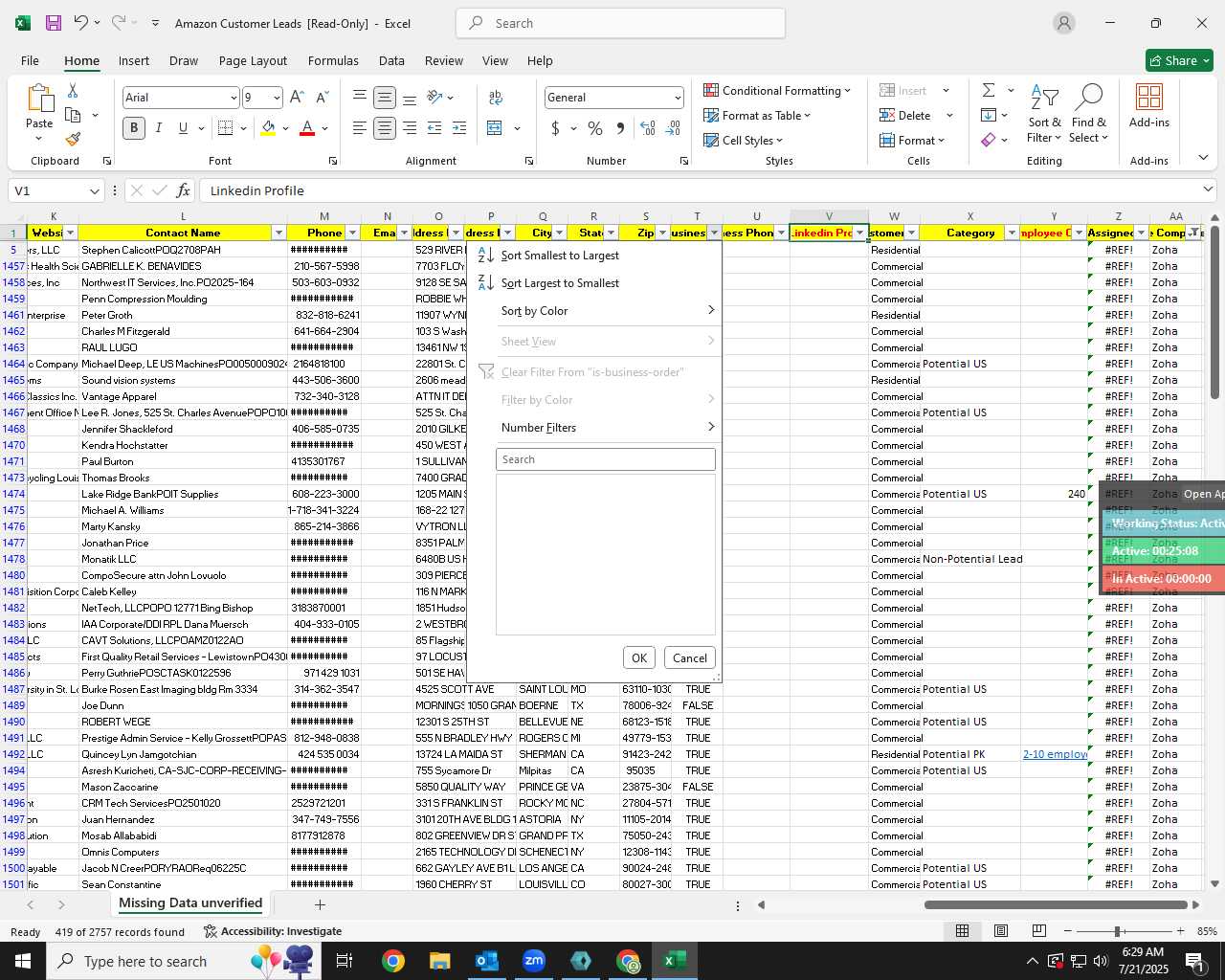
Task: Apply Comma Style number format
Action: [620, 128]
